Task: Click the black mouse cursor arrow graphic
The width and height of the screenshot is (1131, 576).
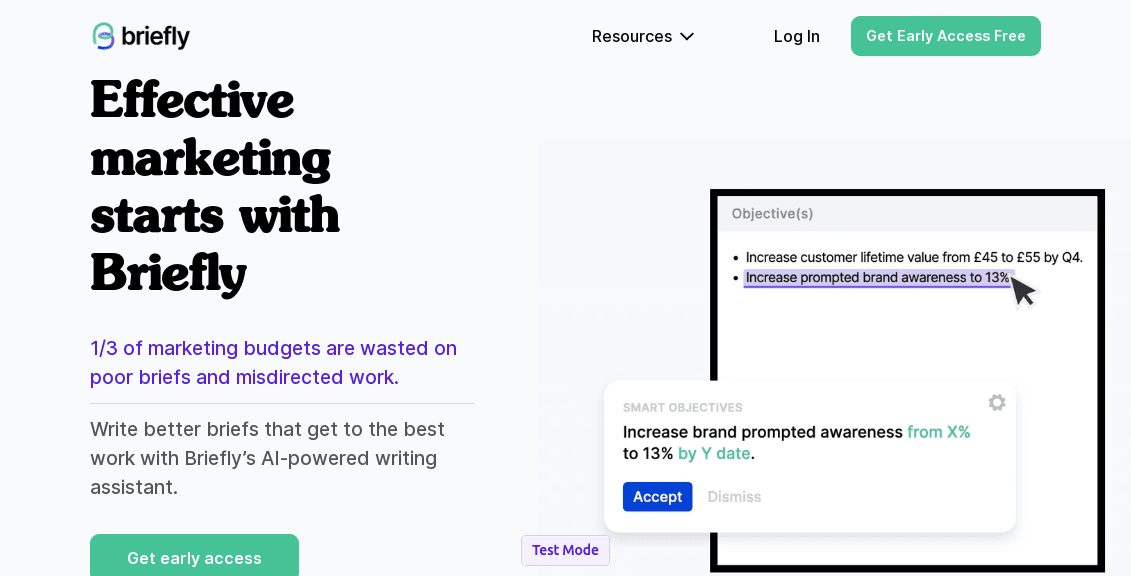Action: pos(1023,291)
